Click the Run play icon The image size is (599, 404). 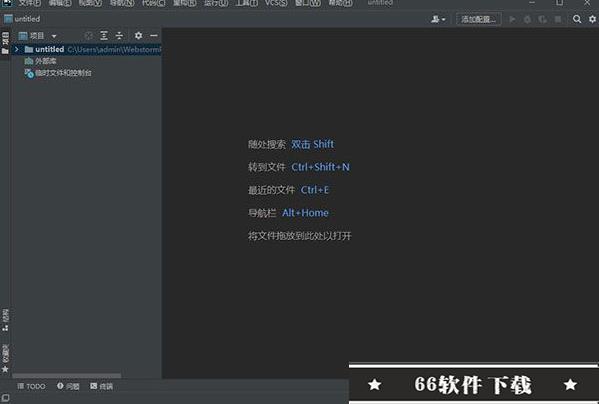tap(512, 19)
